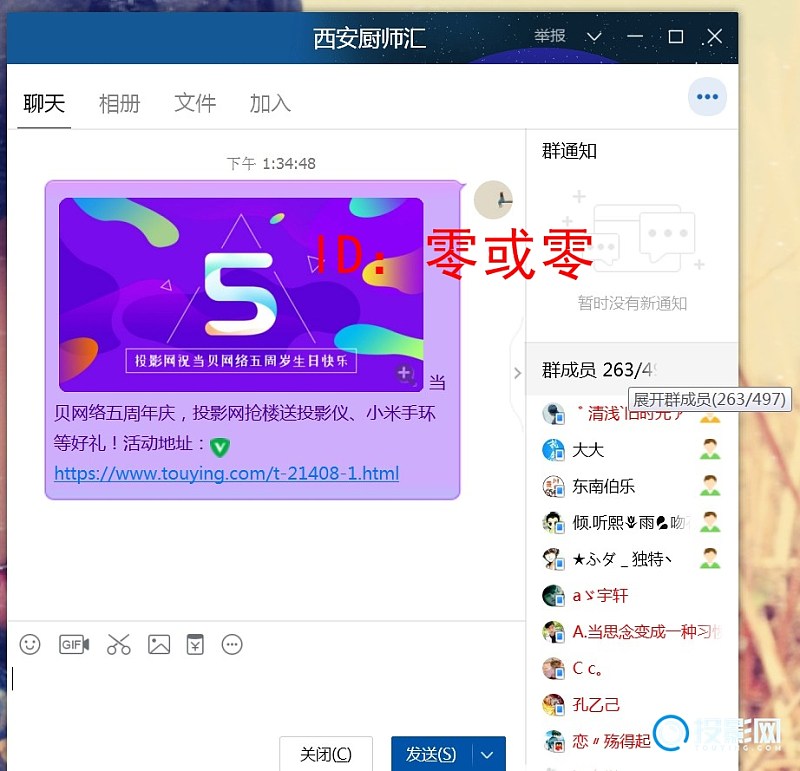Click the avatar of member a丶宇轩

click(x=553, y=595)
